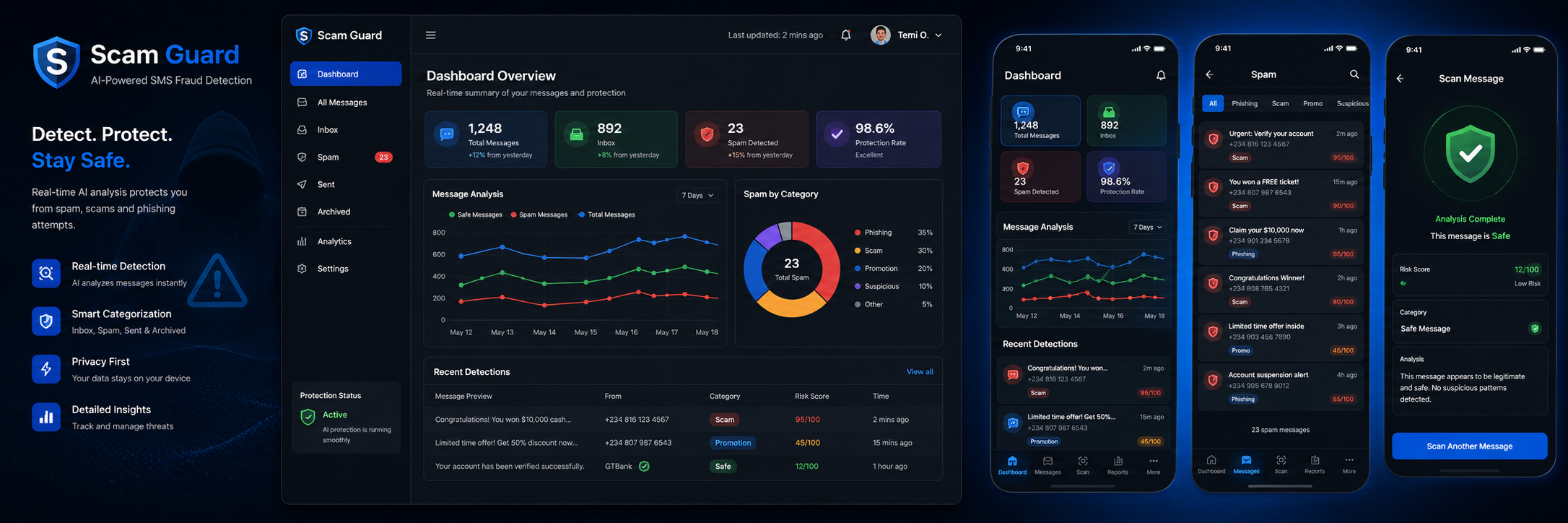The height and width of the screenshot is (523, 1568).
Task: Click the Scam Guard shield logo in web sidebar
Action: coord(303,35)
